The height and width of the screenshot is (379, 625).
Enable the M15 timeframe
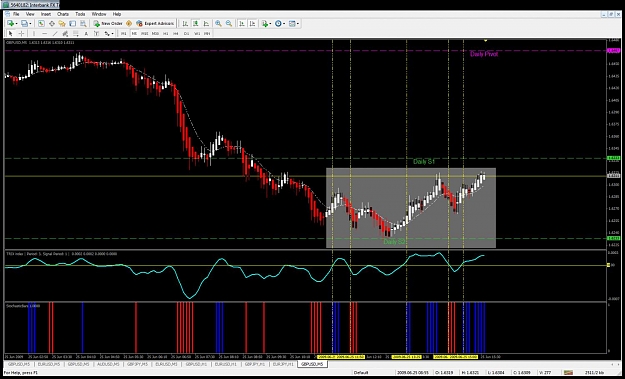[144, 33]
